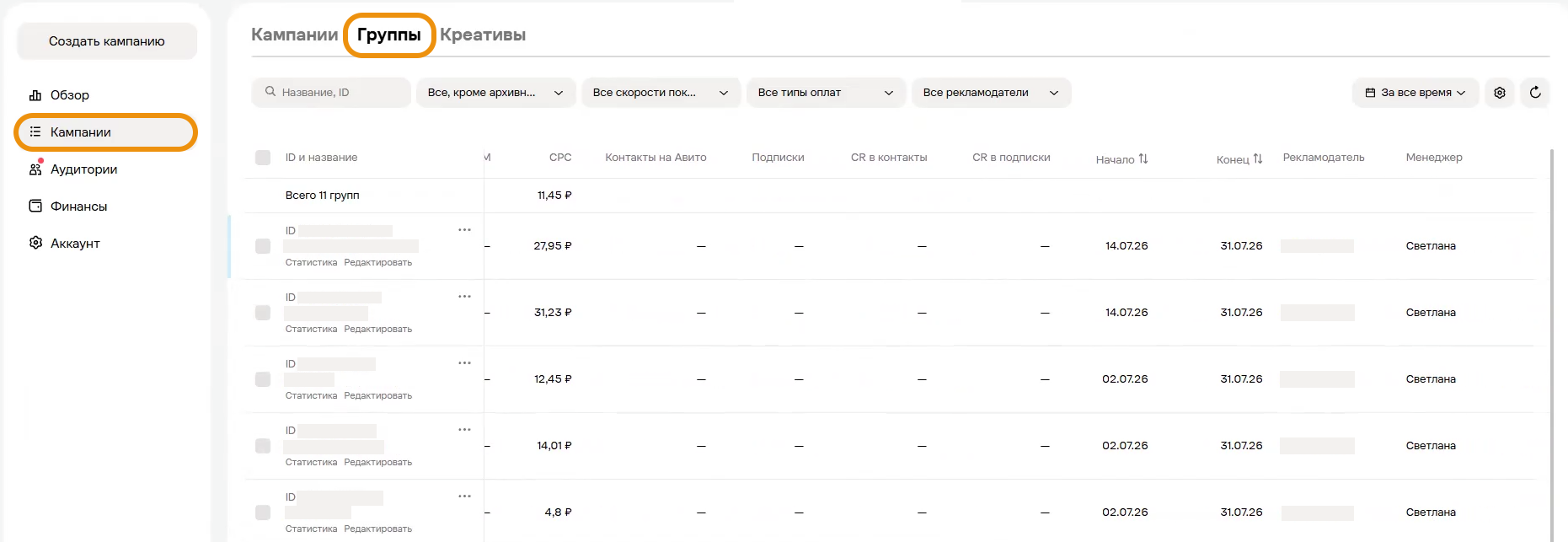The width and height of the screenshot is (1568, 542).
Task: Check the checkbox for the 31,23 ₽ group row
Action: [x=263, y=313]
